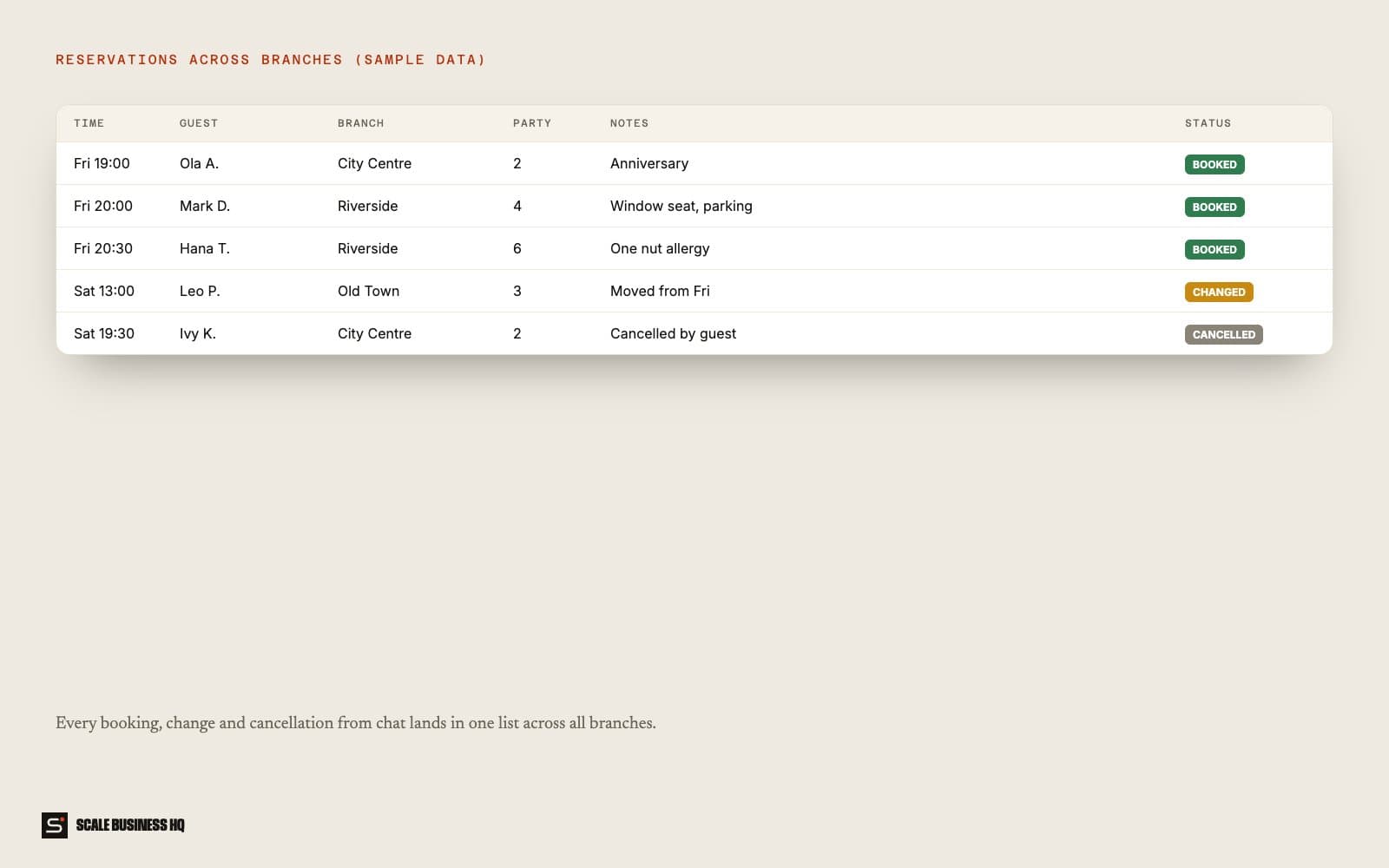Click party size 4 in Mark D. row

517,206
